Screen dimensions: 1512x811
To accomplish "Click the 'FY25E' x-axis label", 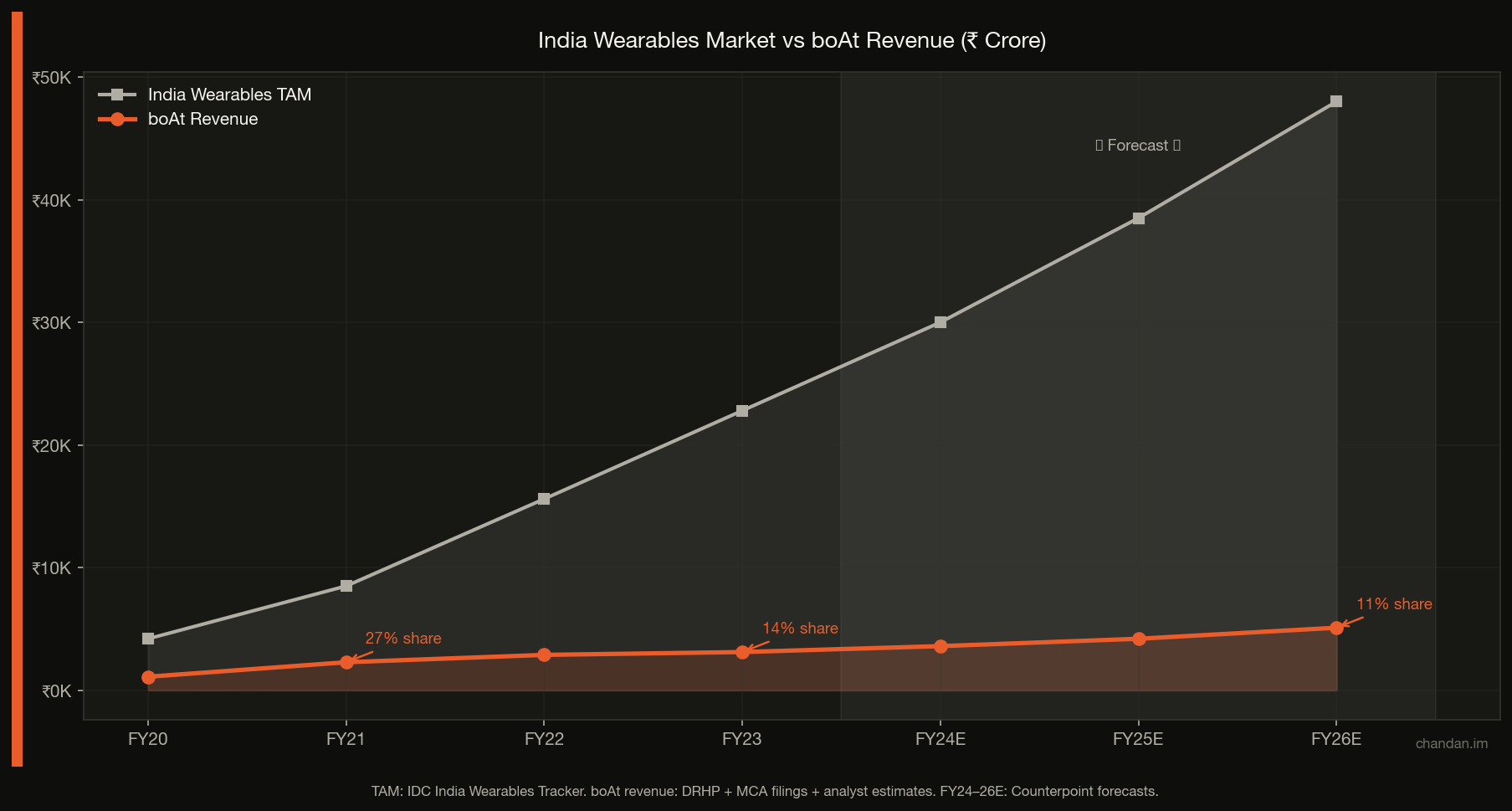I will pos(1139,738).
